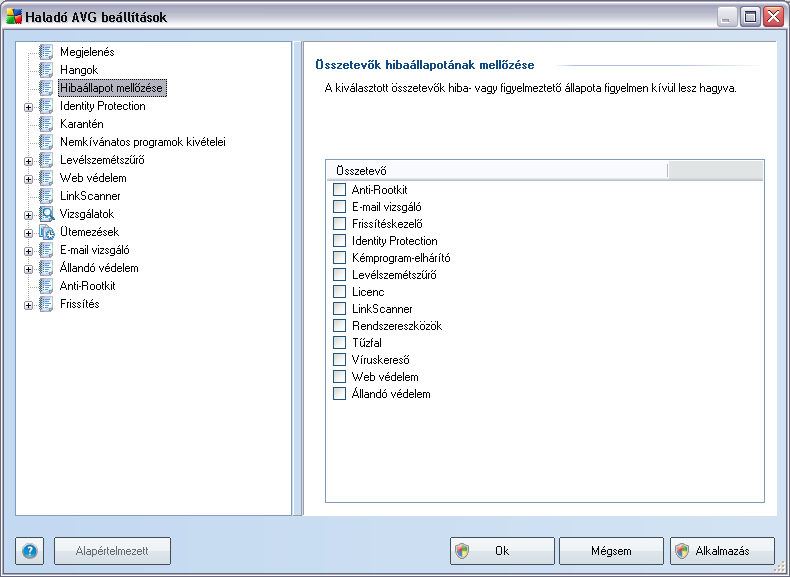The width and height of the screenshot is (790, 577).
Task: Toggle the LinkScanner component checkbox
Action: point(340,308)
